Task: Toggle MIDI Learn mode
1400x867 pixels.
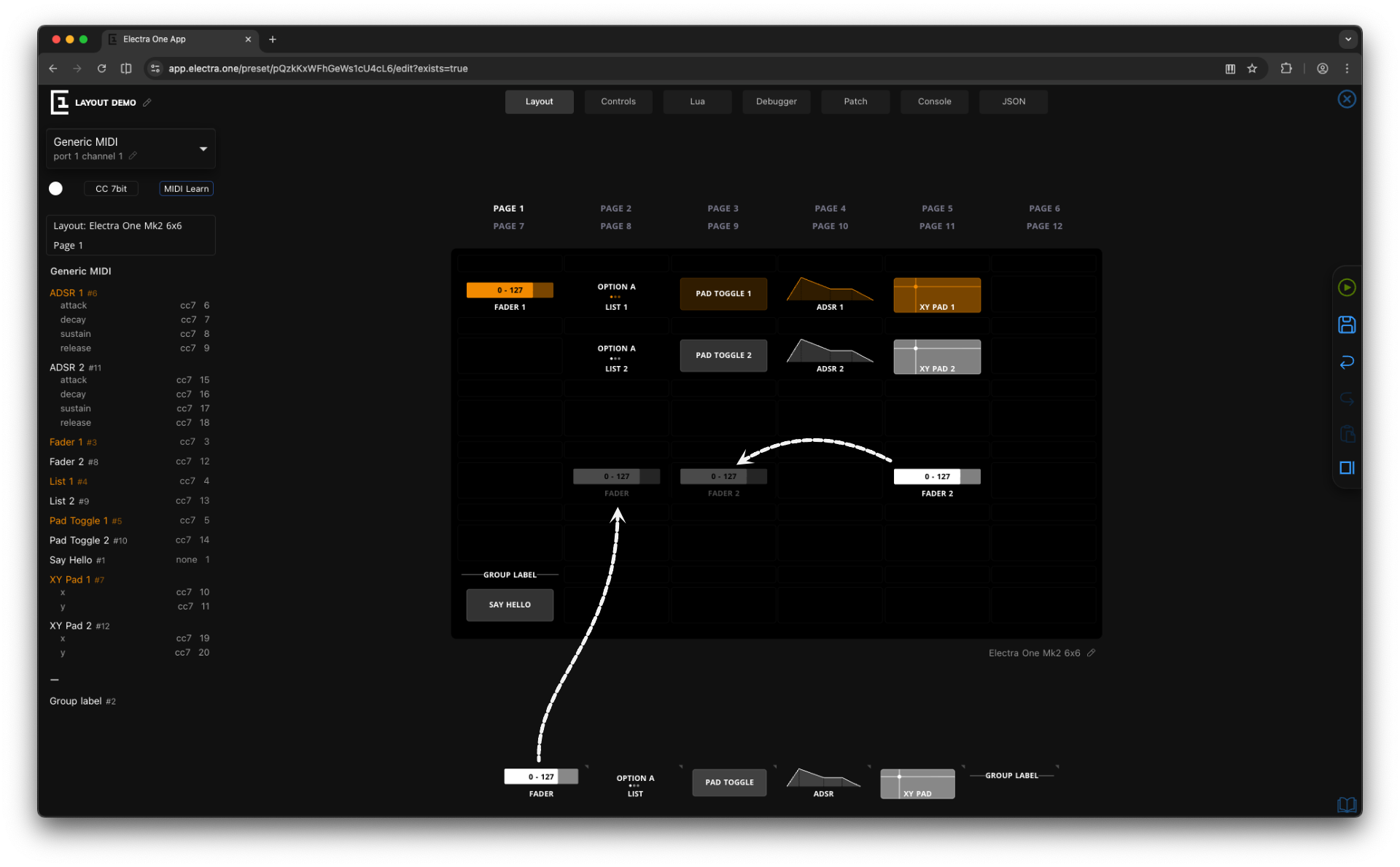Action: tap(186, 189)
